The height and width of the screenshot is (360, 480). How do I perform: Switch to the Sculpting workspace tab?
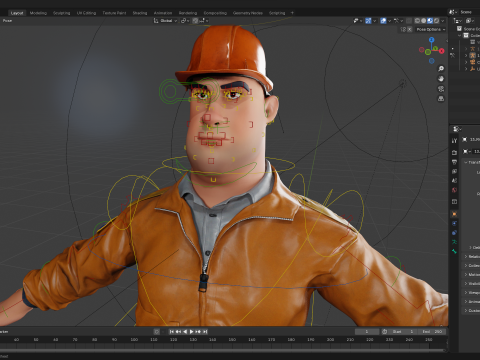(62, 13)
